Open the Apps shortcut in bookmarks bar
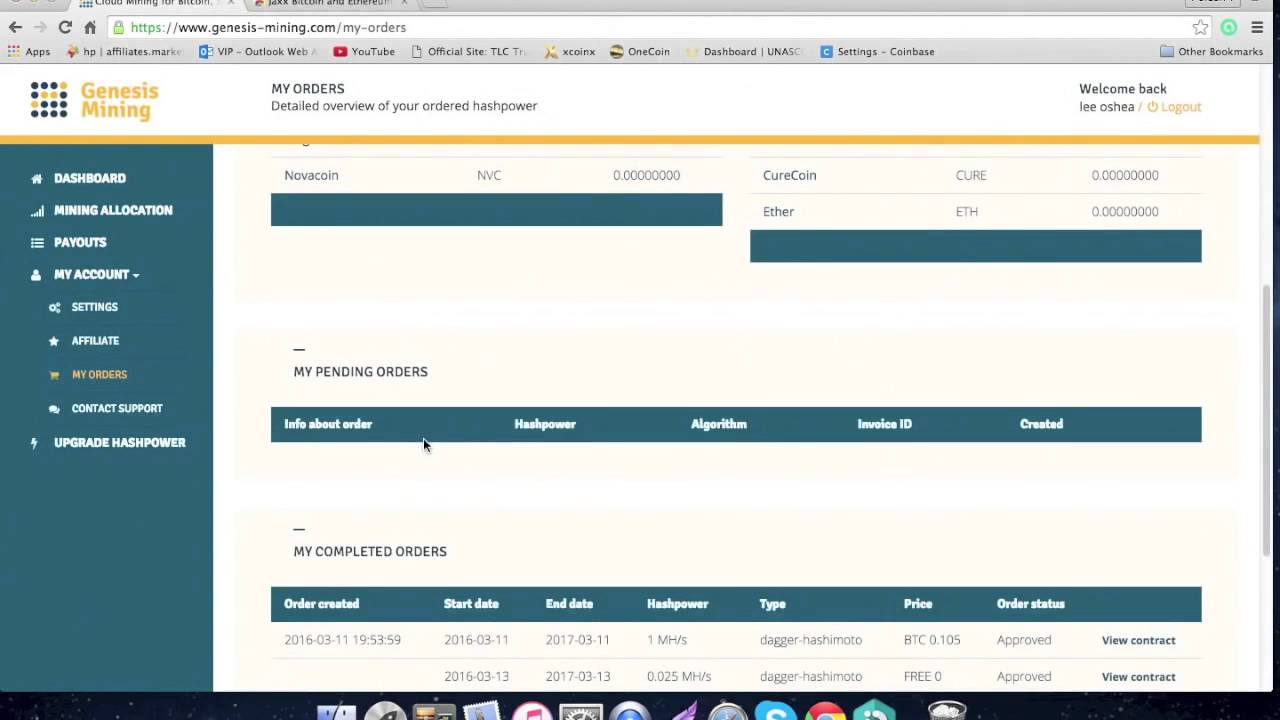The width and height of the screenshot is (1280, 720). tap(29, 51)
